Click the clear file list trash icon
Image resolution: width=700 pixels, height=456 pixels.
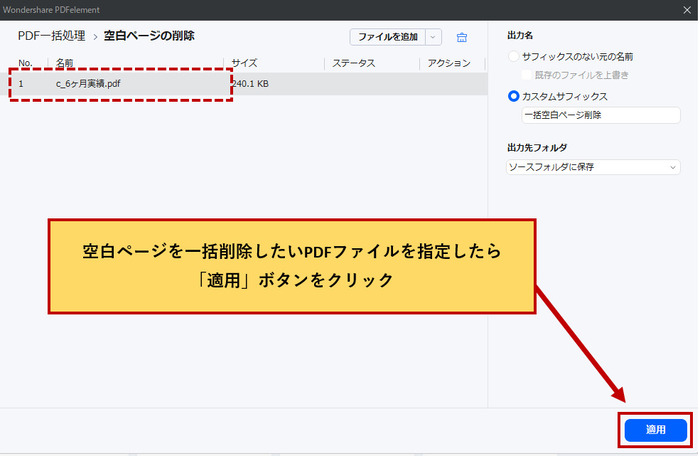point(462,38)
